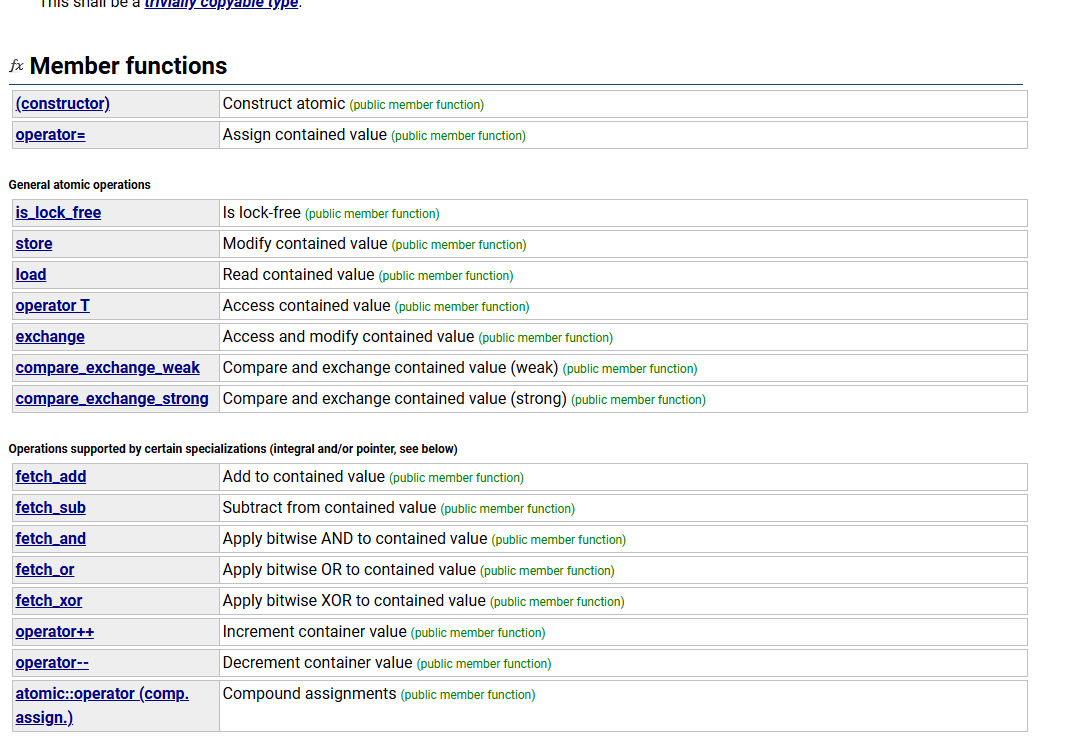The width and height of the screenshot is (1070, 738).
Task: Open the fetch_add function link
Action: (51, 477)
